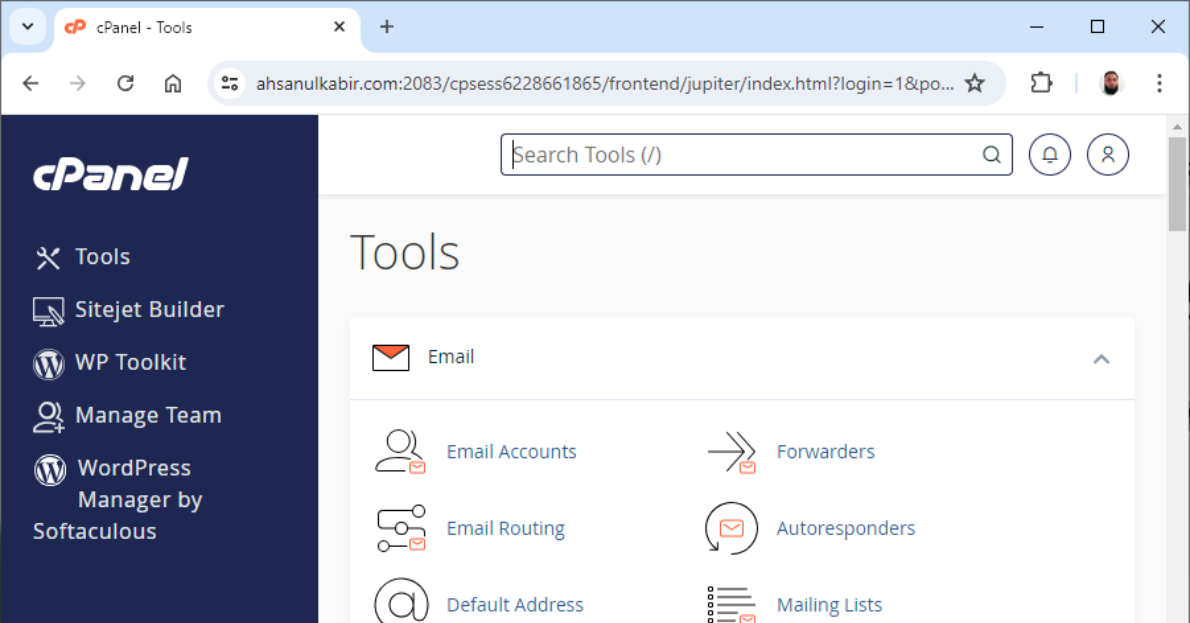1190x623 pixels.
Task: Click the Mailing Lists icon
Action: [x=730, y=600]
